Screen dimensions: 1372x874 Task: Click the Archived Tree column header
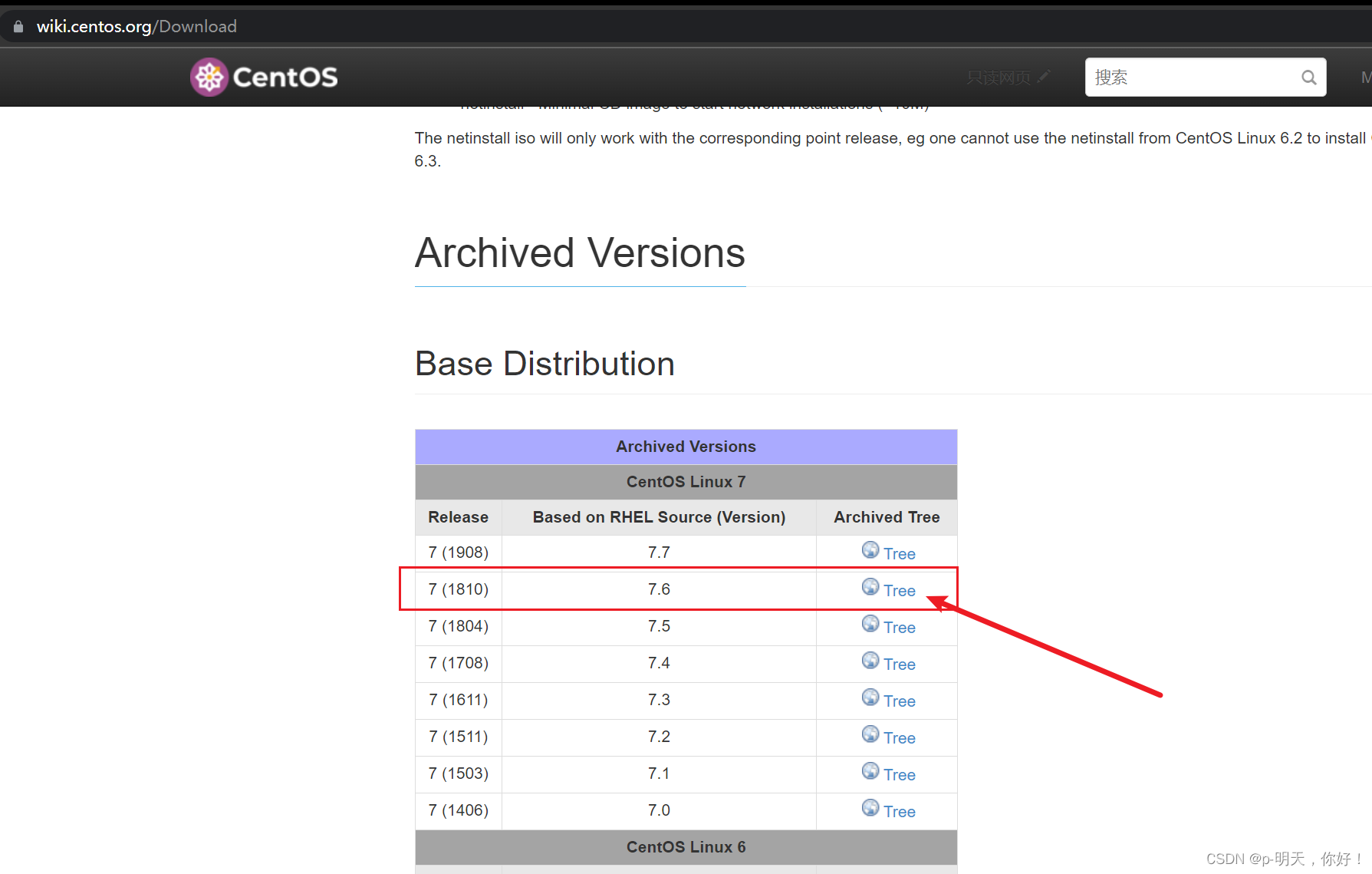click(x=887, y=517)
